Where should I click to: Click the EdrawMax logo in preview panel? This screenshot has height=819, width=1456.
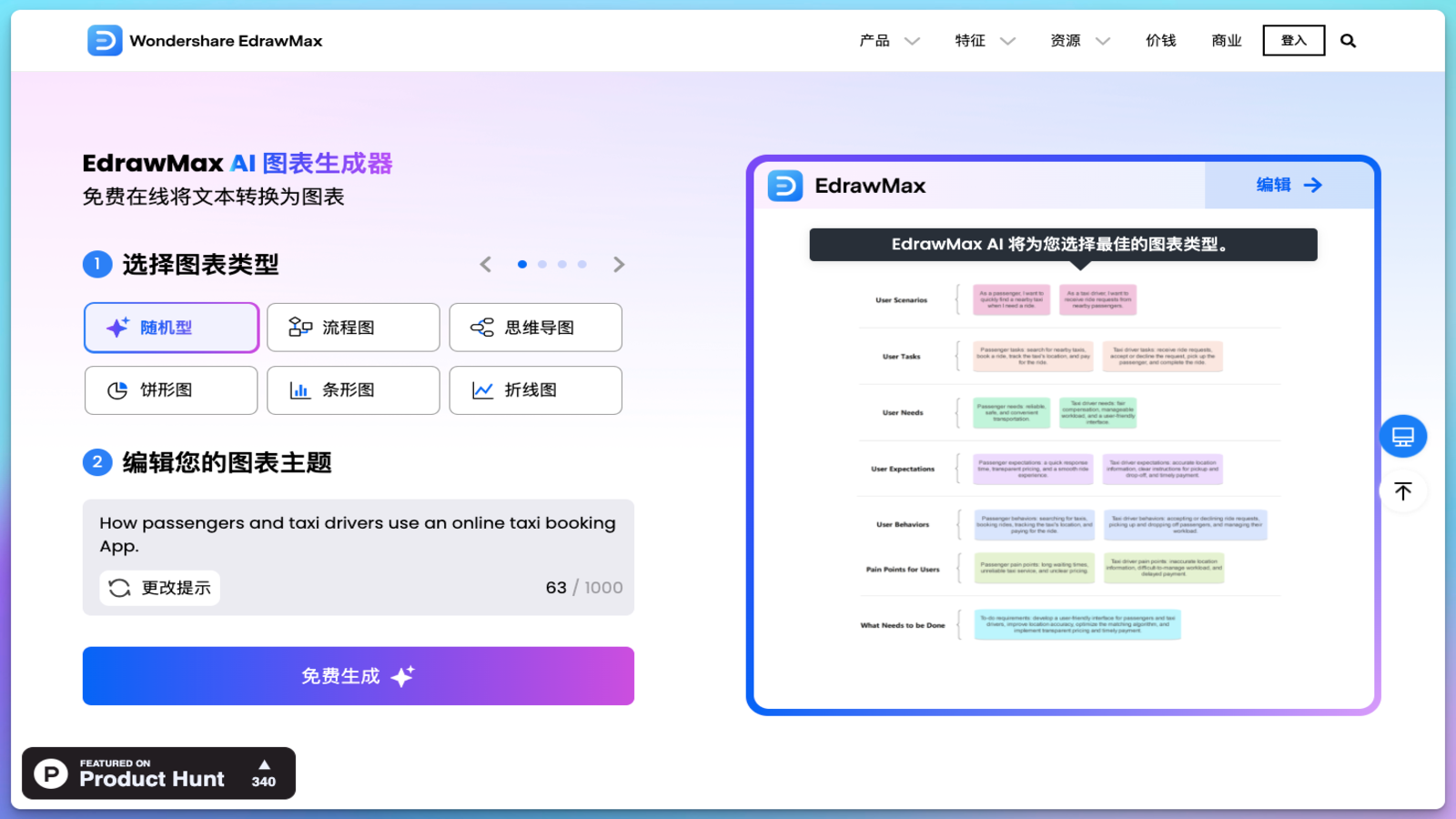tap(785, 186)
